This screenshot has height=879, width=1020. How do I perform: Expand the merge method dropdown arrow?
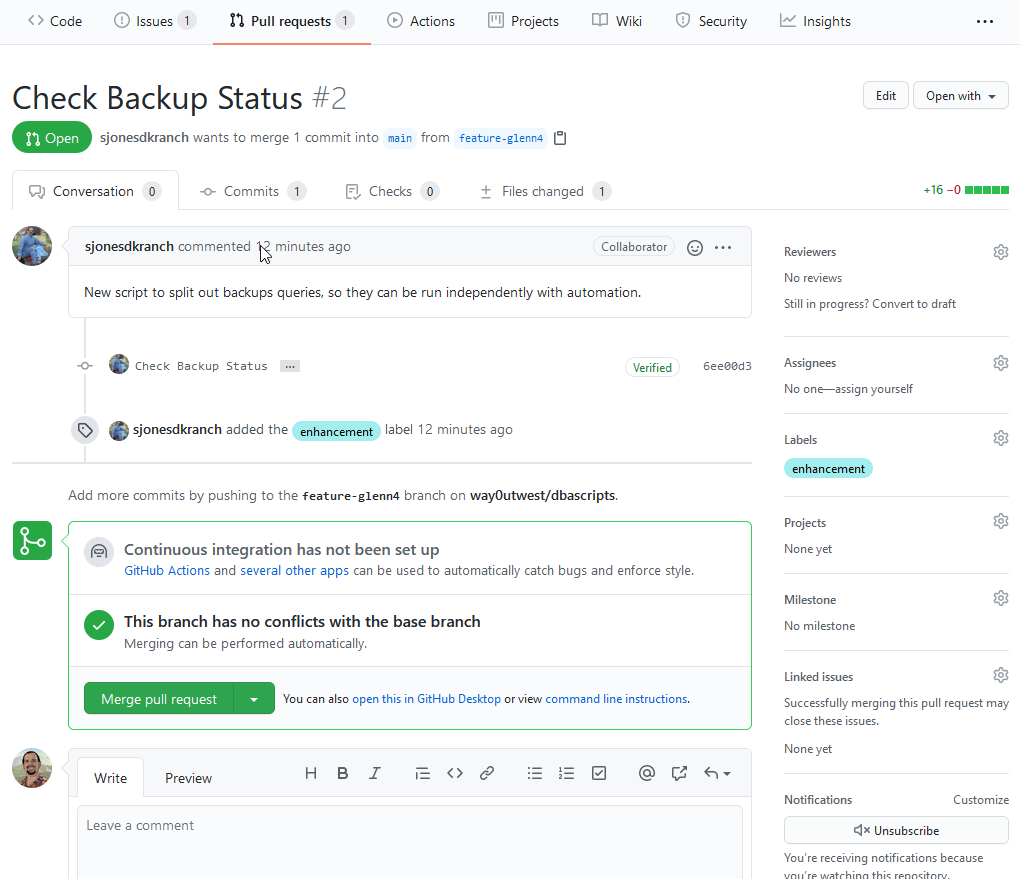pyautogui.click(x=254, y=699)
